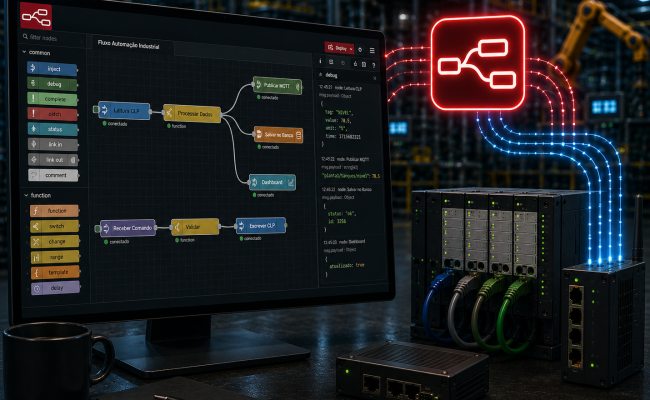650x400 pixels.
Task: Click the glowing Node-RED logo badge
Action: (478, 63)
